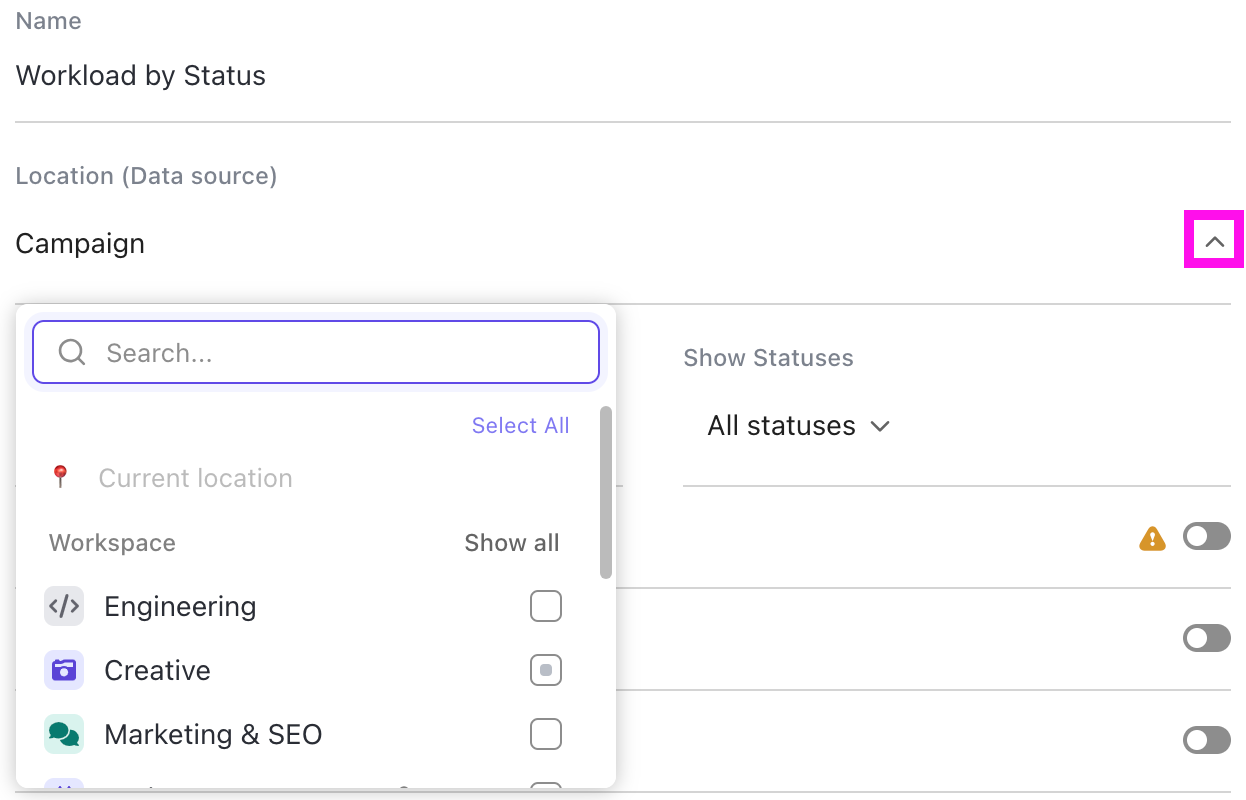This screenshot has width=1246, height=800.
Task: Enable the toggle beside the warning icon
Action: tap(1207, 537)
